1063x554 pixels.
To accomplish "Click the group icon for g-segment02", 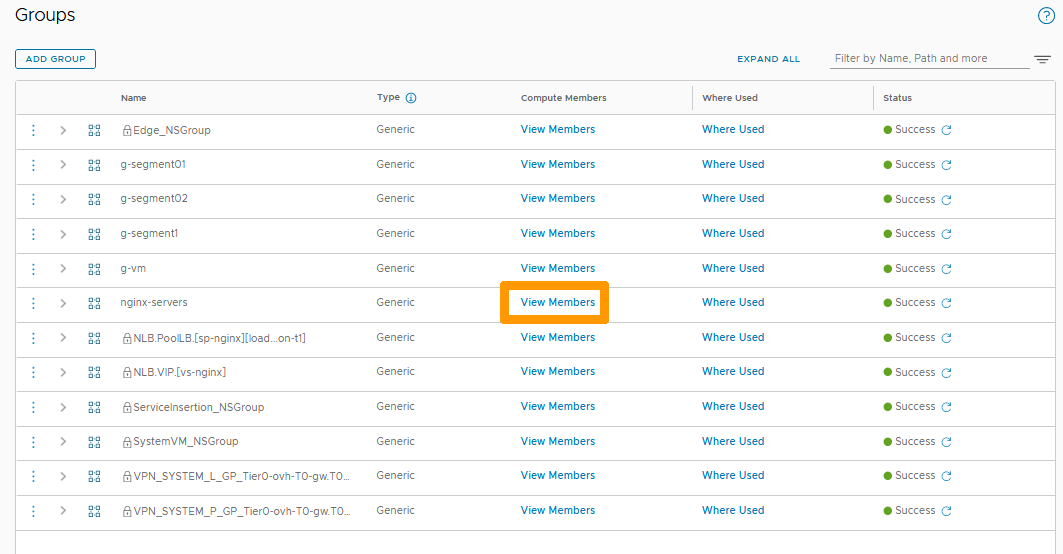I will point(95,199).
